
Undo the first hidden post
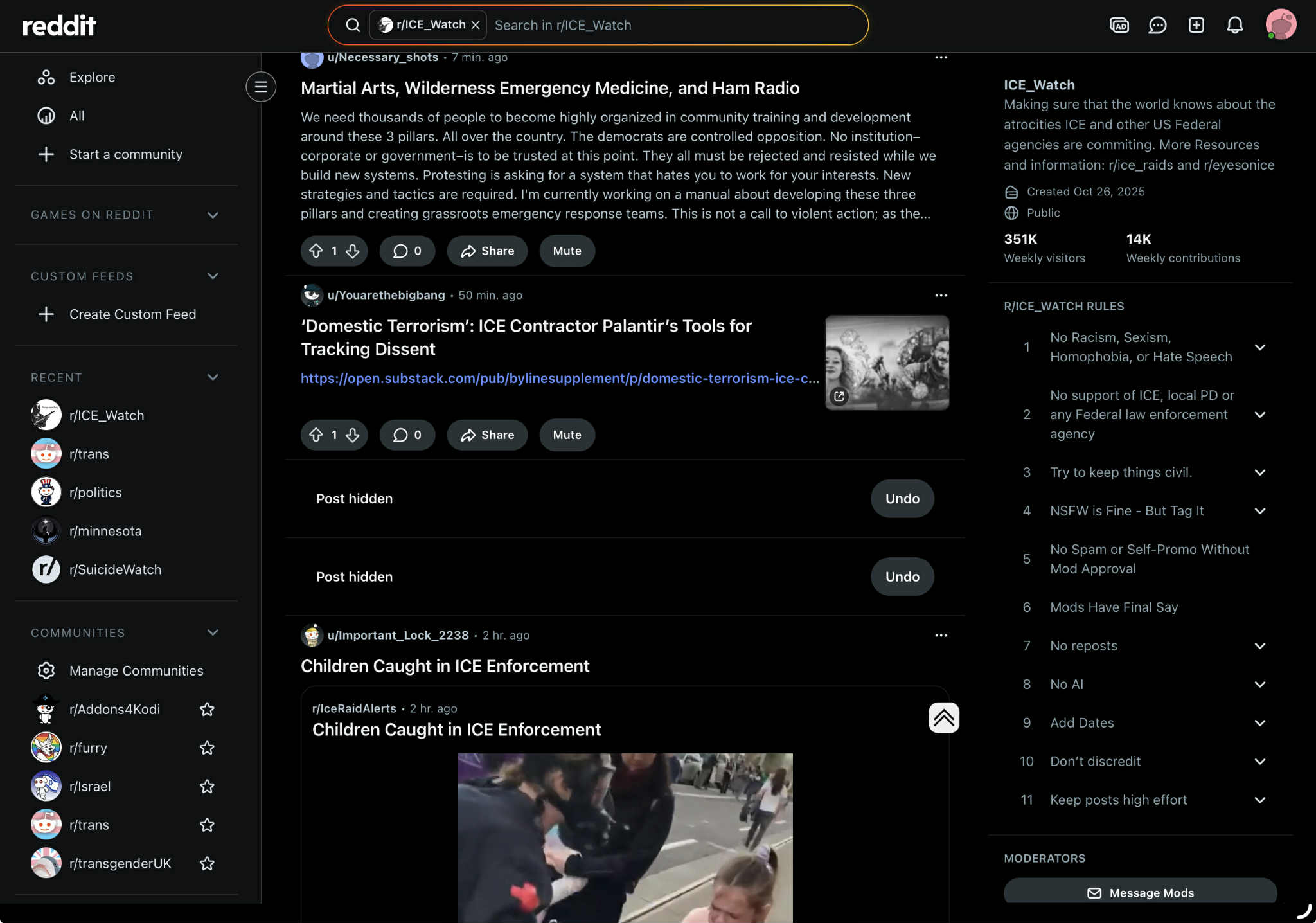(902, 499)
